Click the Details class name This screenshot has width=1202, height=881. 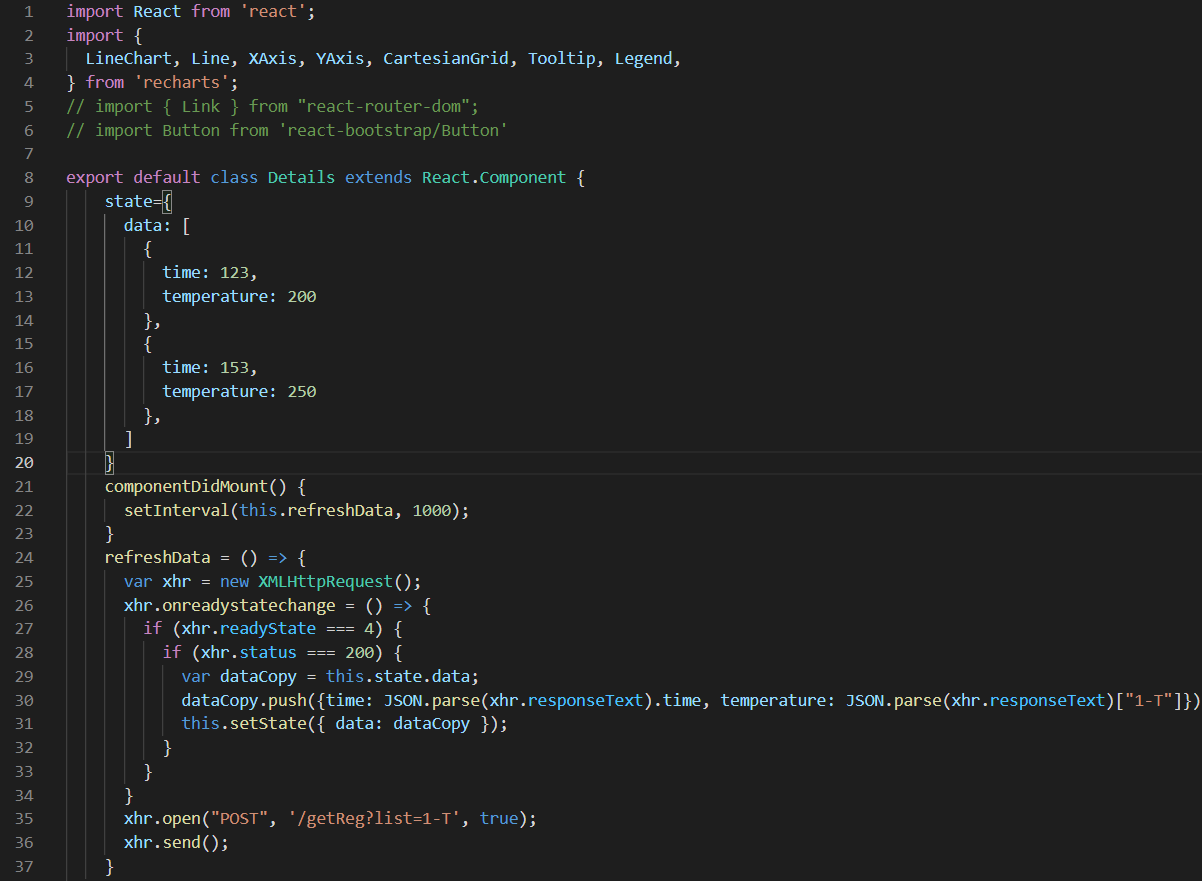pyautogui.click(x=302, y=178)
